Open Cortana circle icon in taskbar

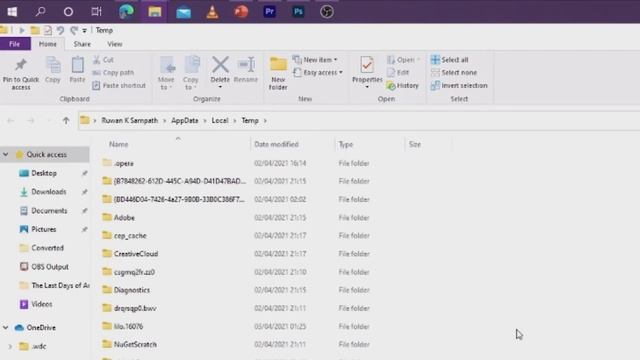(68, 11)
